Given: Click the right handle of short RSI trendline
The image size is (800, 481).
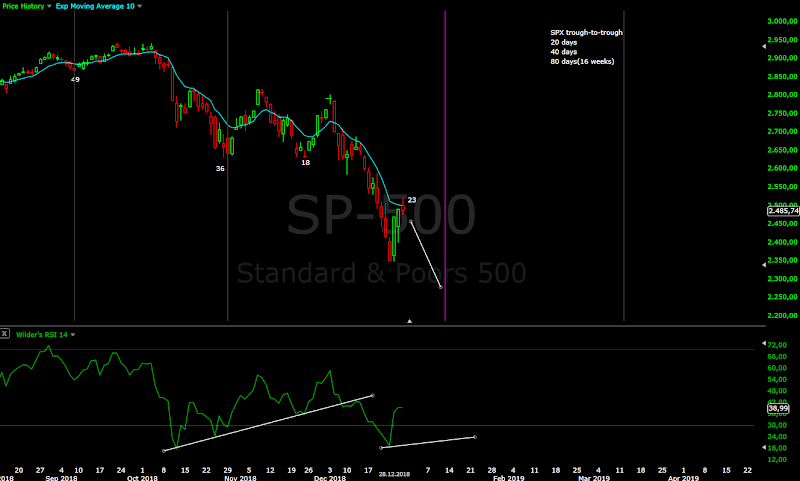Looking at the screenshot, I should (475, 437).
